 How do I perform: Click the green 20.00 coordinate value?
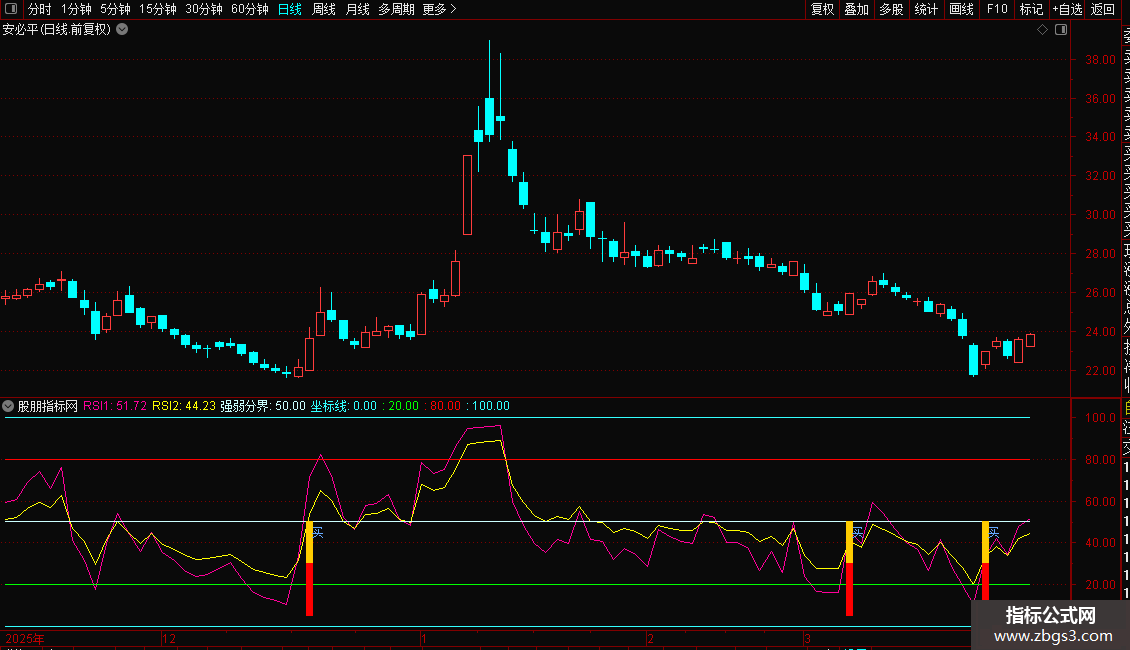tap(404, 406)
